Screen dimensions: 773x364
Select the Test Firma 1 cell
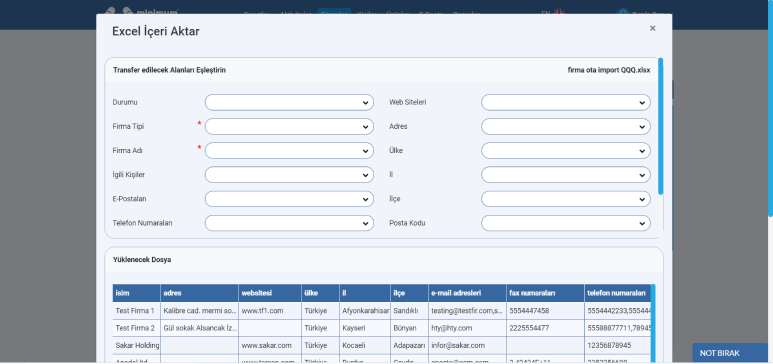click(x=137, y=311)
